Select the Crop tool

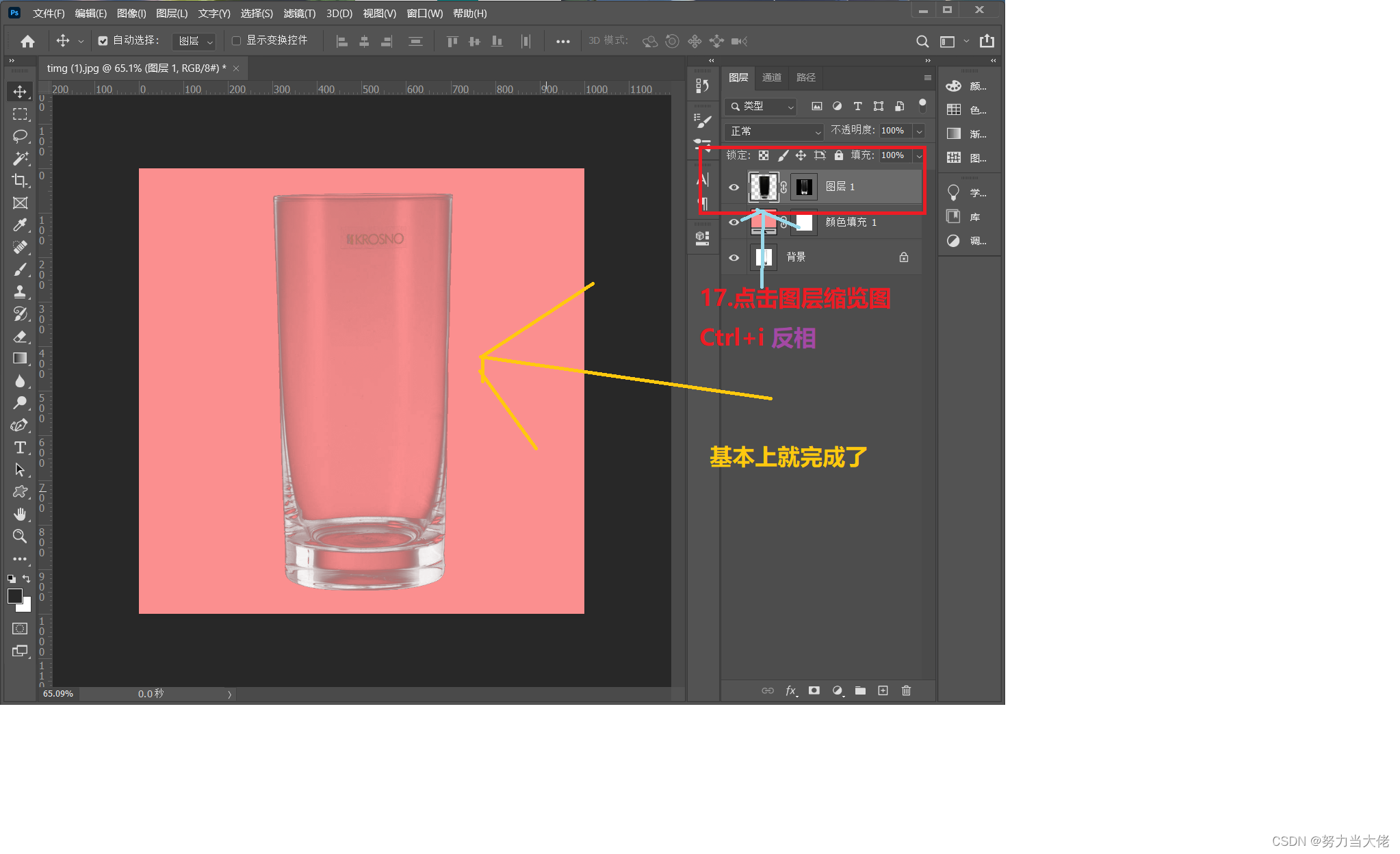[x=20, y=181]
